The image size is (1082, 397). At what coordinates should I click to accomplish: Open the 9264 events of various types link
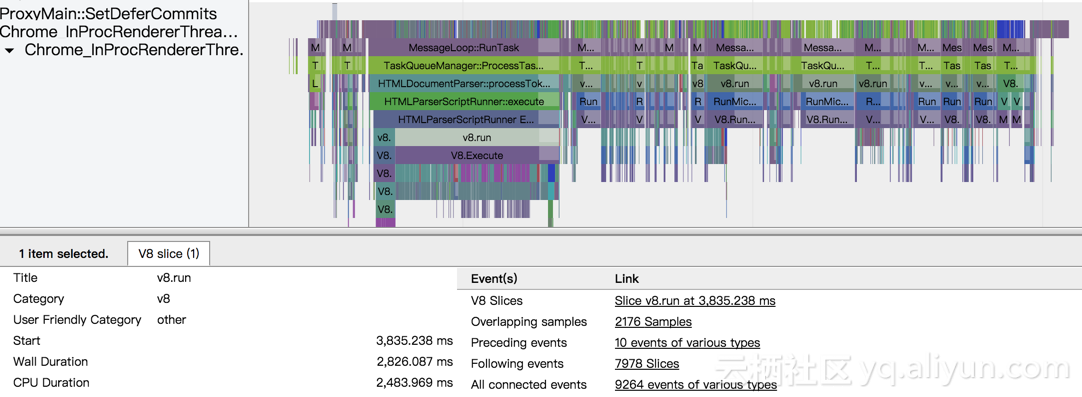696,385
